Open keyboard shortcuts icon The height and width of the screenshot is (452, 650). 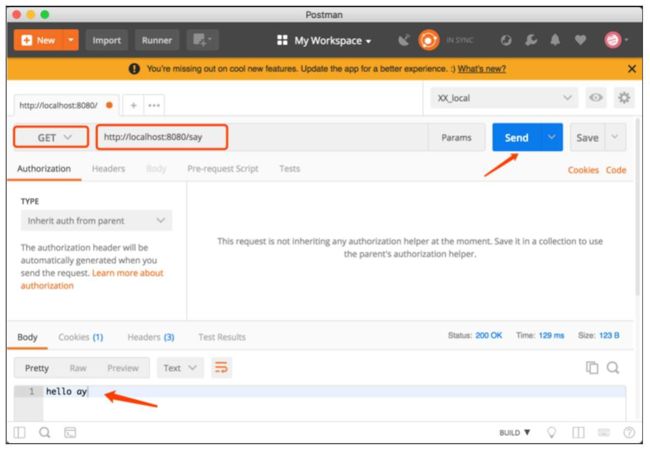(604, 433)
